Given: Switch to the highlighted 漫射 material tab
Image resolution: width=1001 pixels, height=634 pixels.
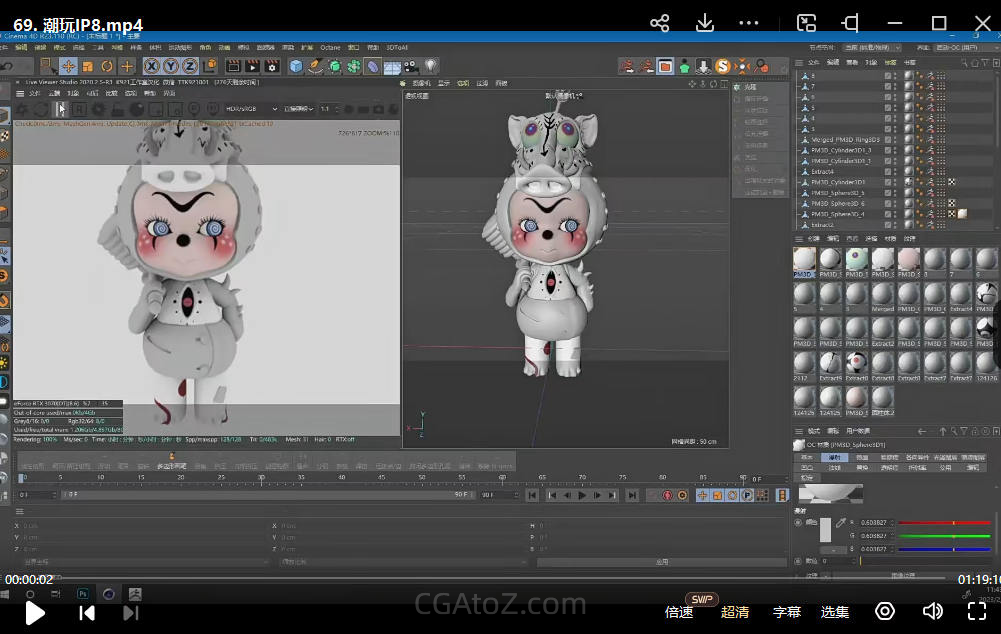Looking at the screenshot, I should point(834,457).
